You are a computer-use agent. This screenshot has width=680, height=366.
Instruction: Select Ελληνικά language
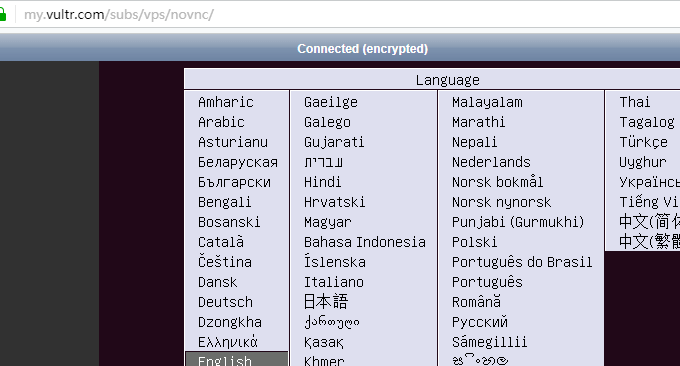pyautogui.click(x=228, y=342)
